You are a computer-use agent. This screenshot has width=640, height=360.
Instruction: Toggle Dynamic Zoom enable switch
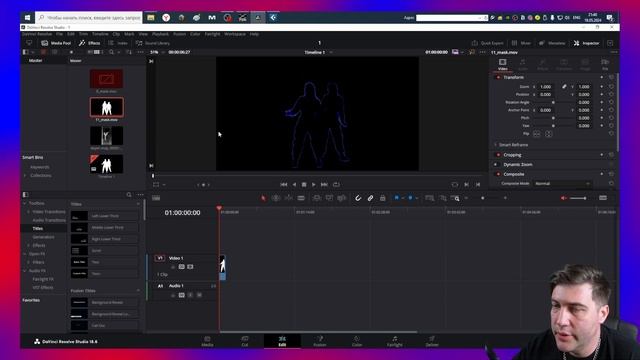tap(496, 164)
